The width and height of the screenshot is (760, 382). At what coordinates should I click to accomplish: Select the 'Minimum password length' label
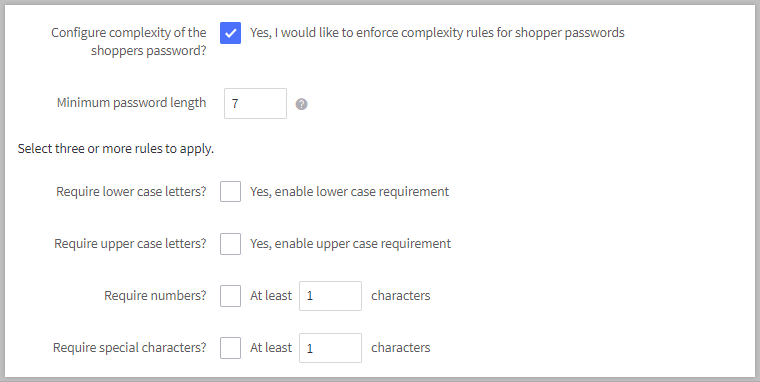pyautogui.click(x=131, y=103)
